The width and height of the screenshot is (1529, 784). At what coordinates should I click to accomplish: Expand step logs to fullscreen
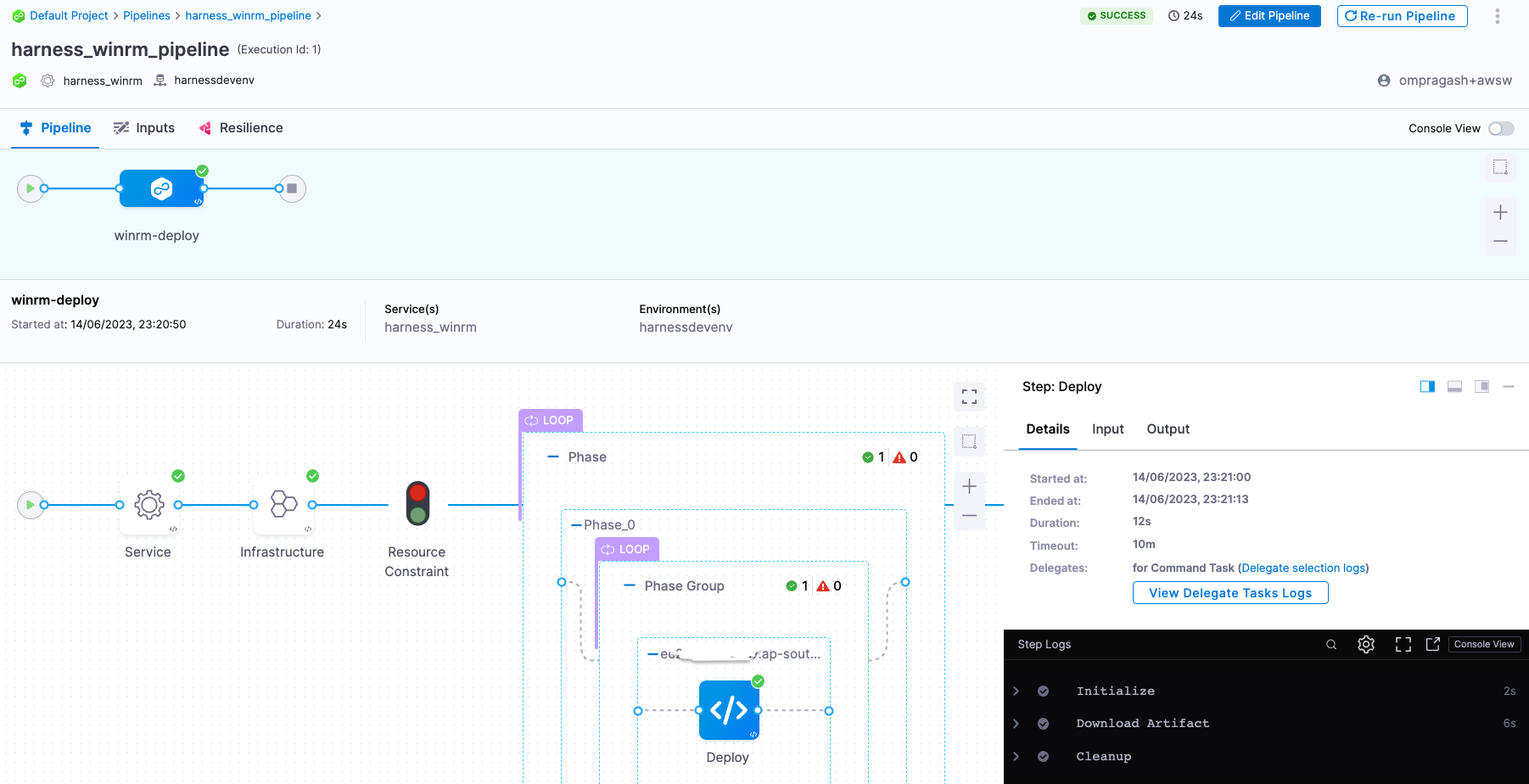click(1403, 645)
